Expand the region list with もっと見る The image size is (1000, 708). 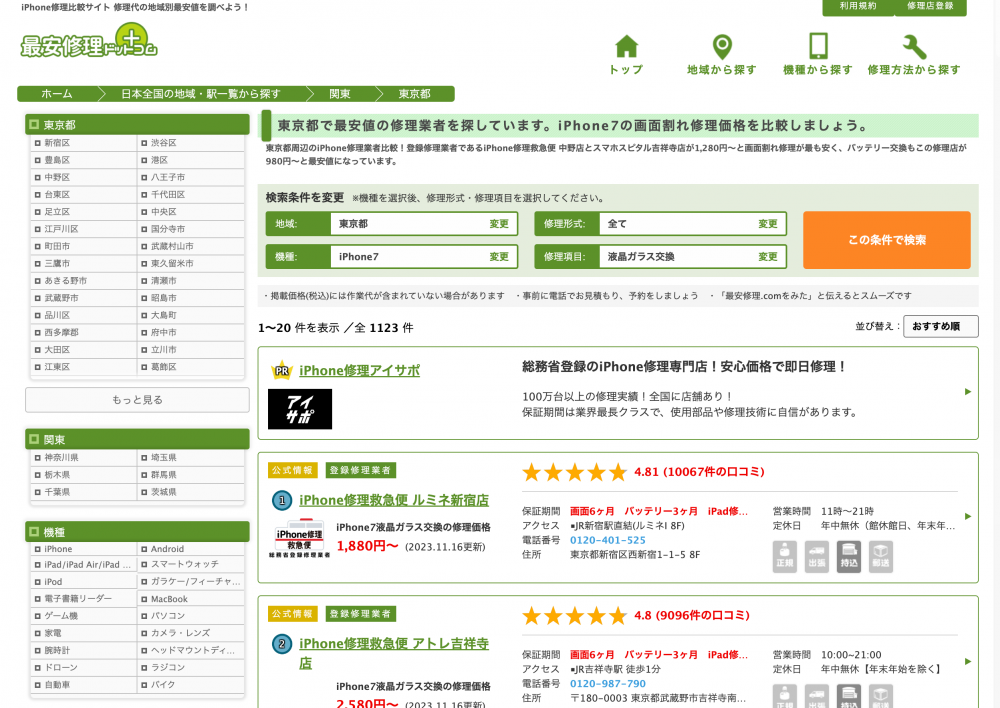coord(137,400)
